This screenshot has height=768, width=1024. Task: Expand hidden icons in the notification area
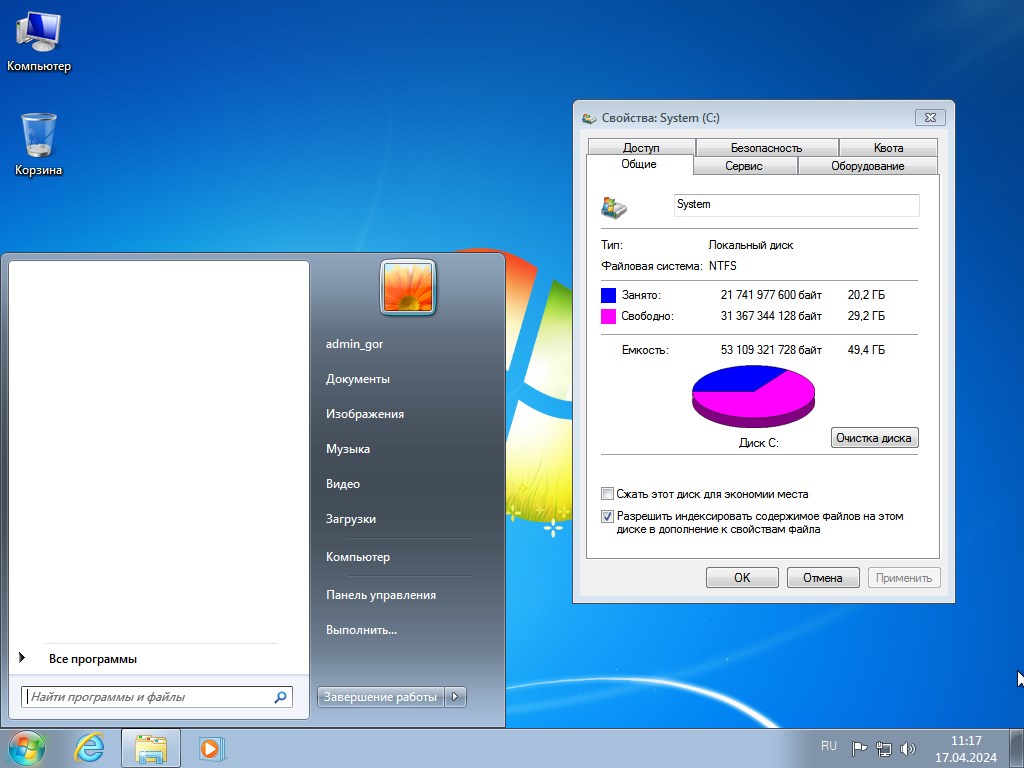click(x=812, y=746)
